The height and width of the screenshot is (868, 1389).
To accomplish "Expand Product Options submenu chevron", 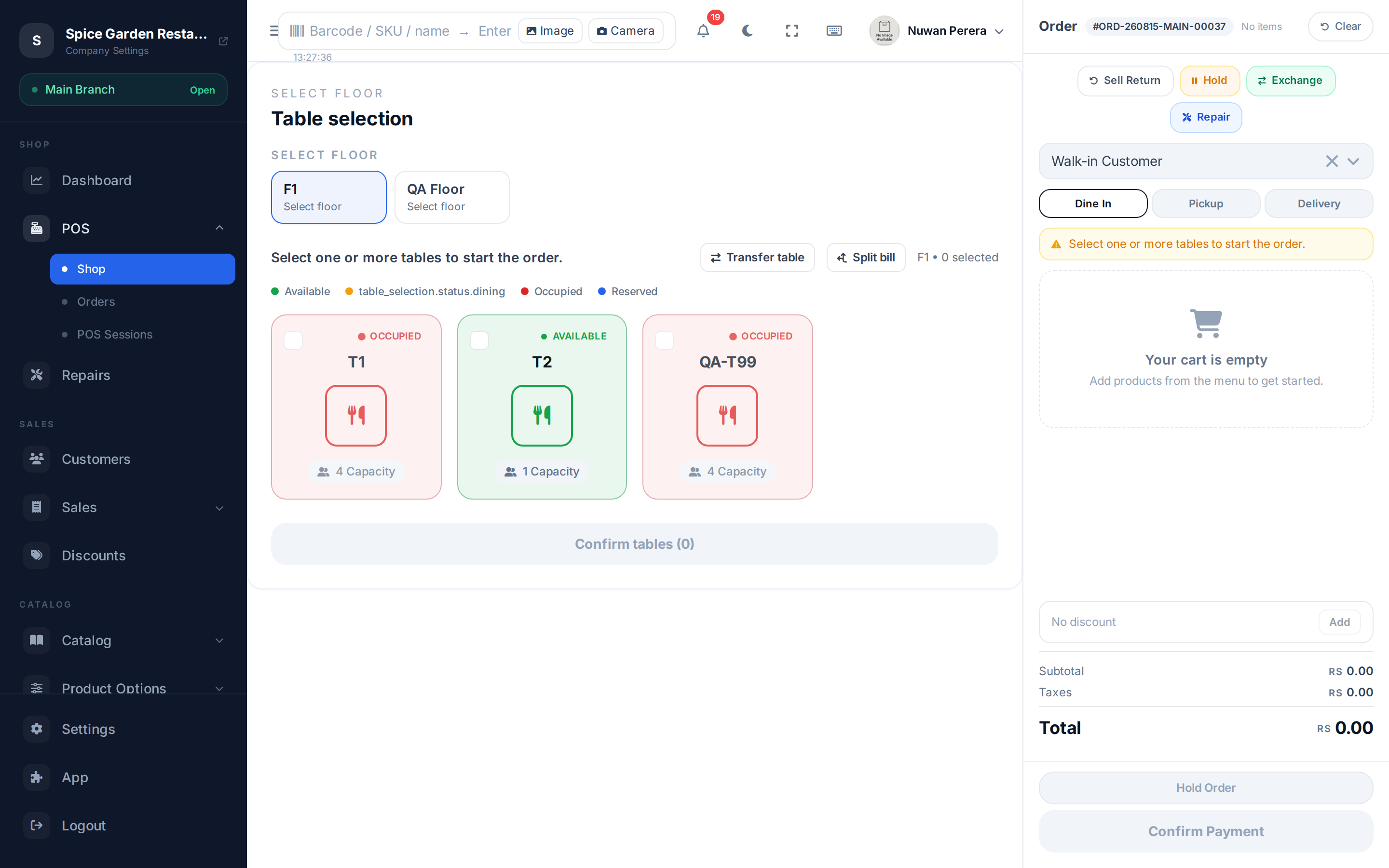I will (x=219, y=688).
